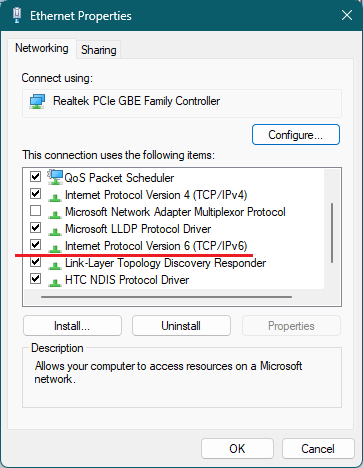This screenshot has width=363, height=468.
Task: Click the Multiplexor Protocol network icon
Action: click(55, 214)
